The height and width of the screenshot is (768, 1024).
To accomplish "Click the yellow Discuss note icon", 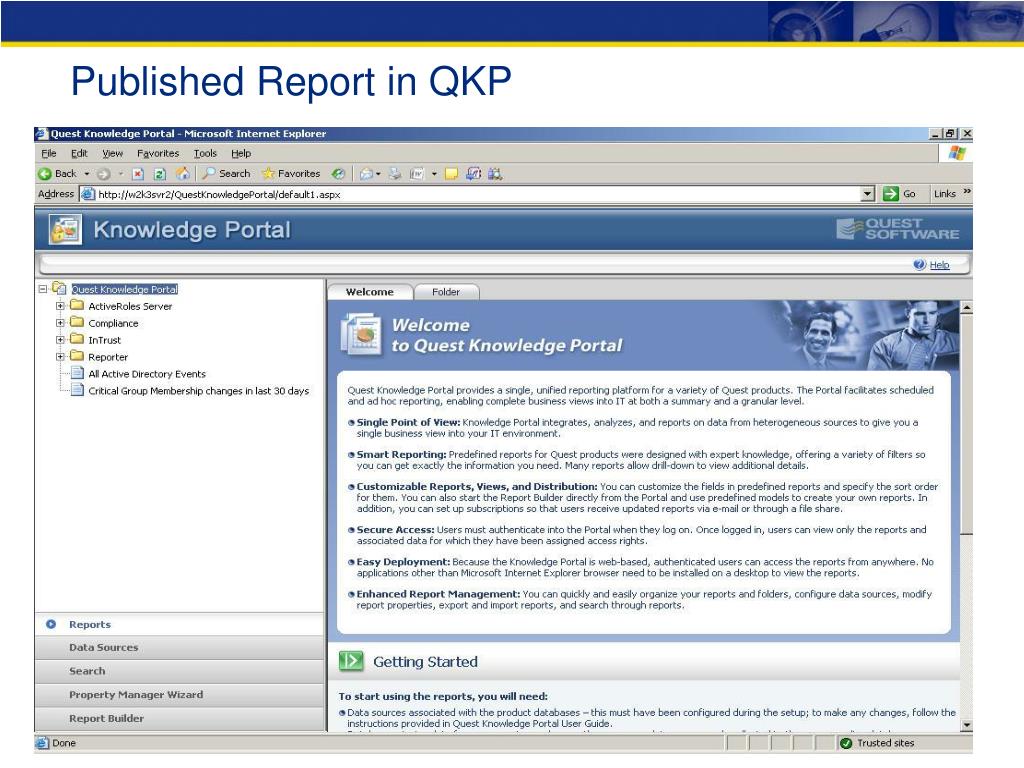I will [451, 174].
